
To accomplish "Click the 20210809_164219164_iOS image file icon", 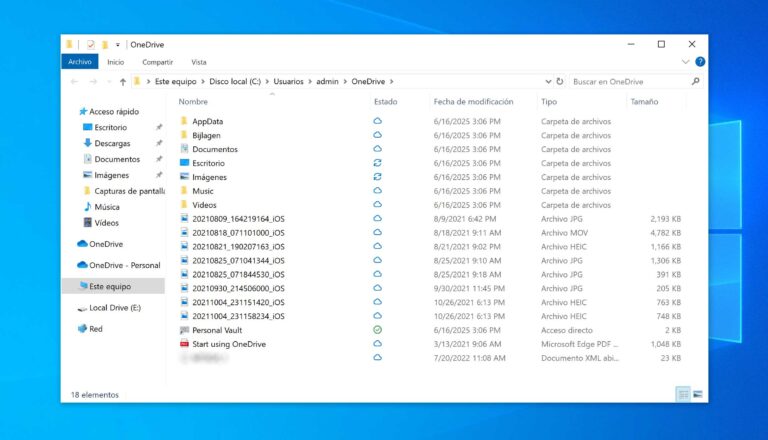I will point(184,219).
